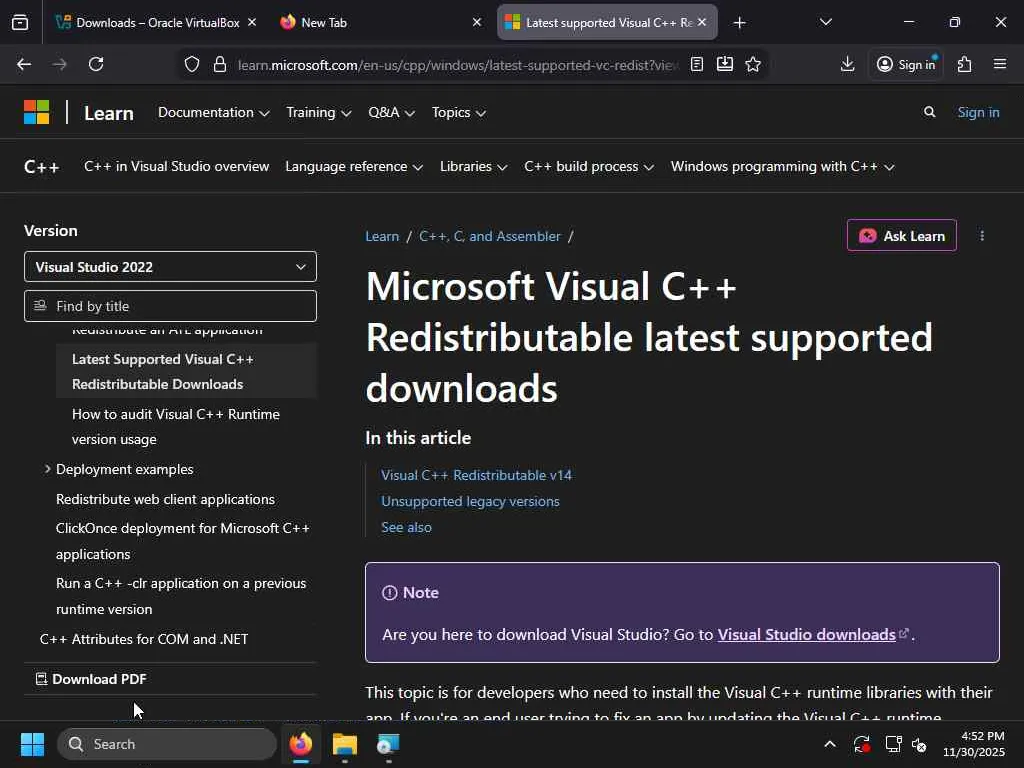Click the C++ product heading link
Image resolution: width=1024 pixels, height=768 pixels.
pos(42,167)
